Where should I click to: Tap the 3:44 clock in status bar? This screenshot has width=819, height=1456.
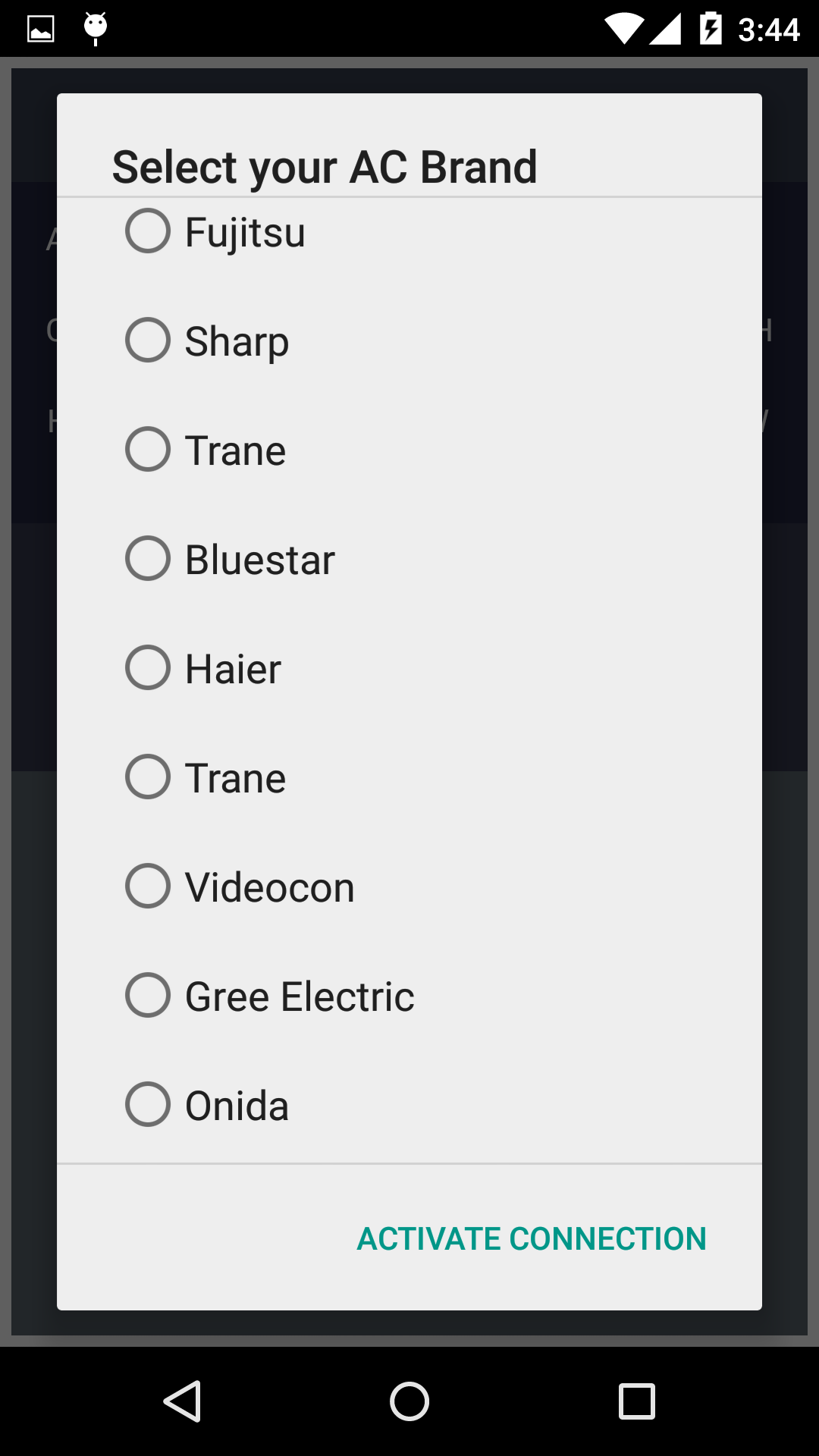click(768, 30)
